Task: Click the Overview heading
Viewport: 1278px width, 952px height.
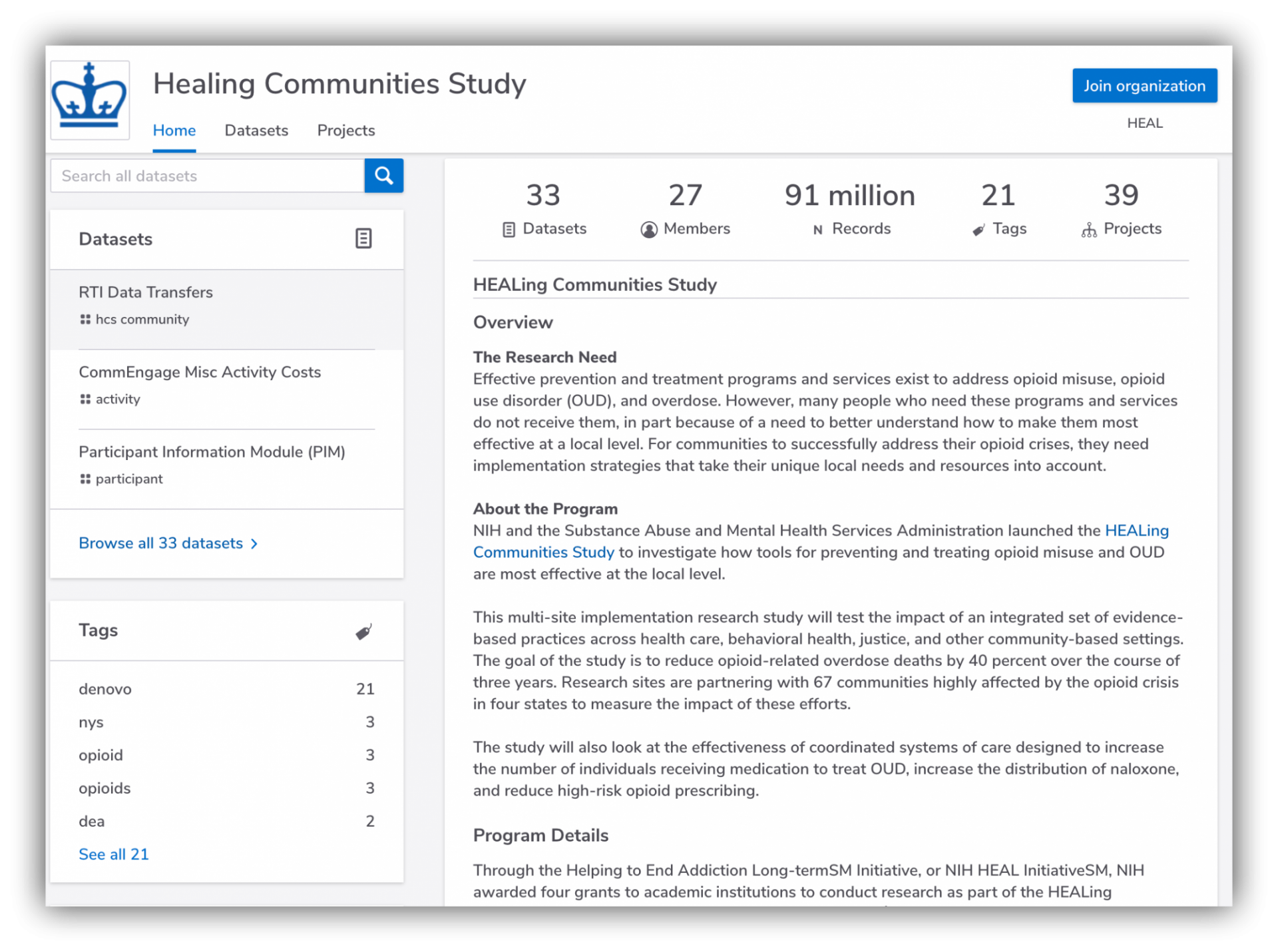Action: click(513, 322)
